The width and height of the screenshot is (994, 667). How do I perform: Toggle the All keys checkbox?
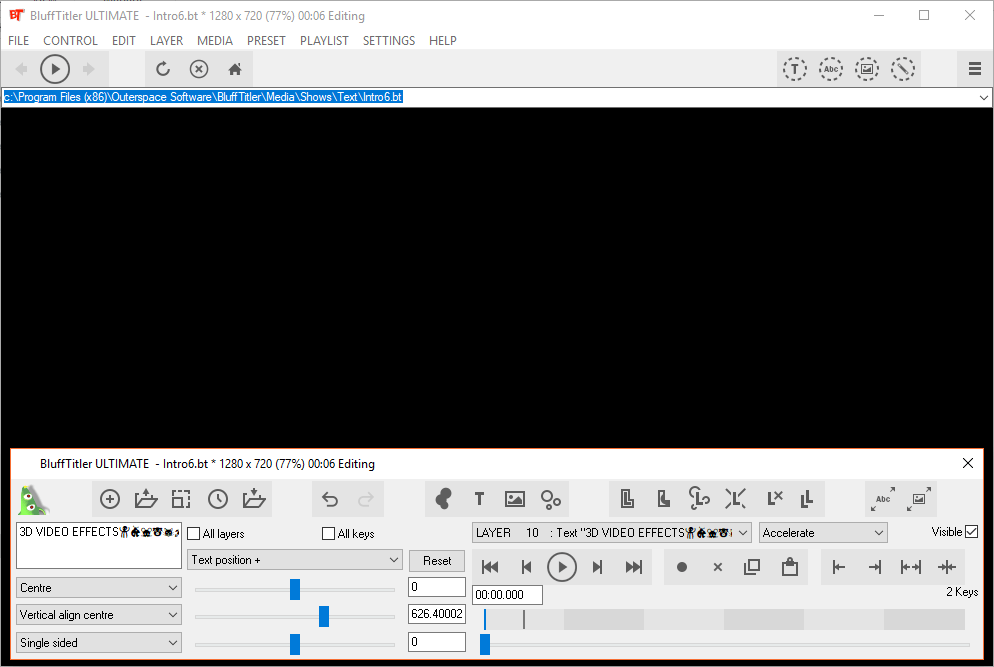click(x=328, y=534)
